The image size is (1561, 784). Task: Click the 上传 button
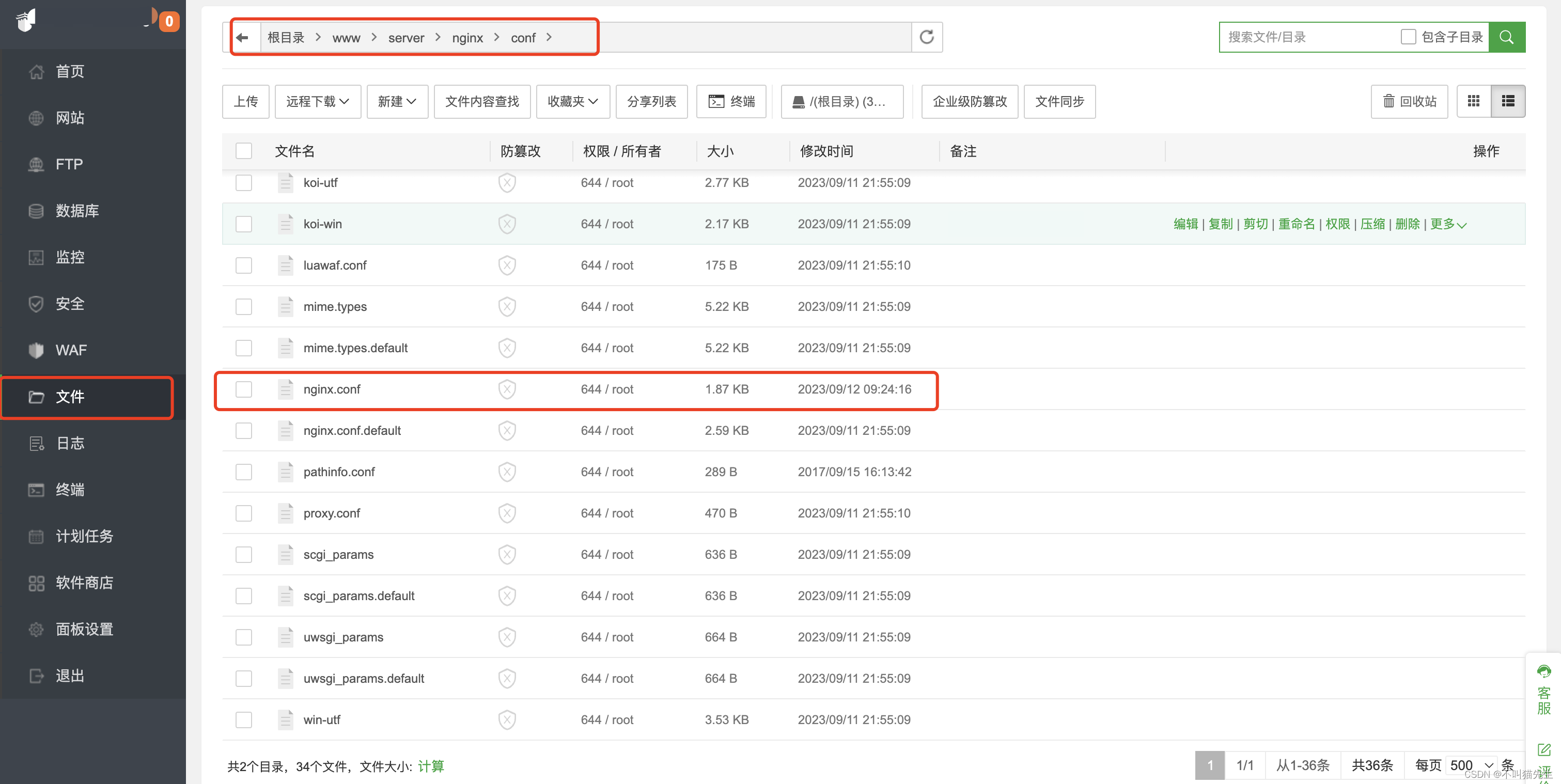pos(245,101)
